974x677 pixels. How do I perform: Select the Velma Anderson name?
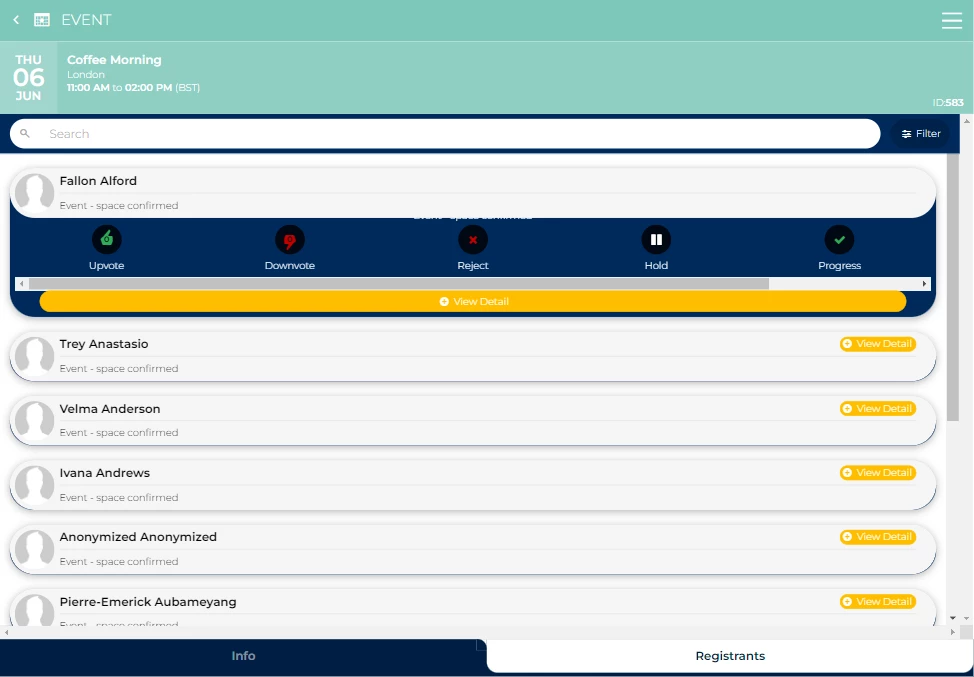(110, 409)
